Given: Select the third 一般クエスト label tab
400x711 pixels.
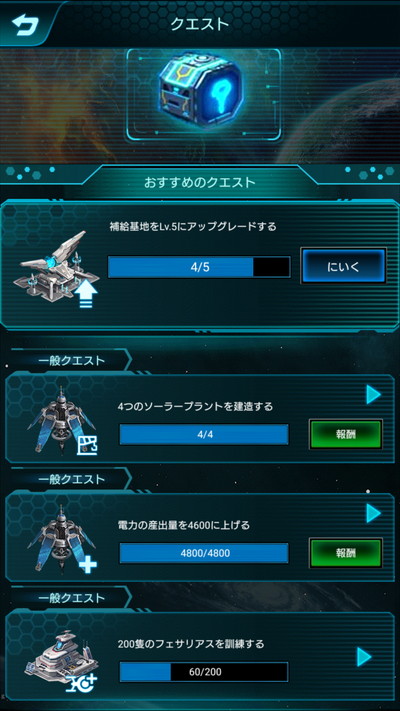Looking at the screenshot, I should [x=71, y=598].
